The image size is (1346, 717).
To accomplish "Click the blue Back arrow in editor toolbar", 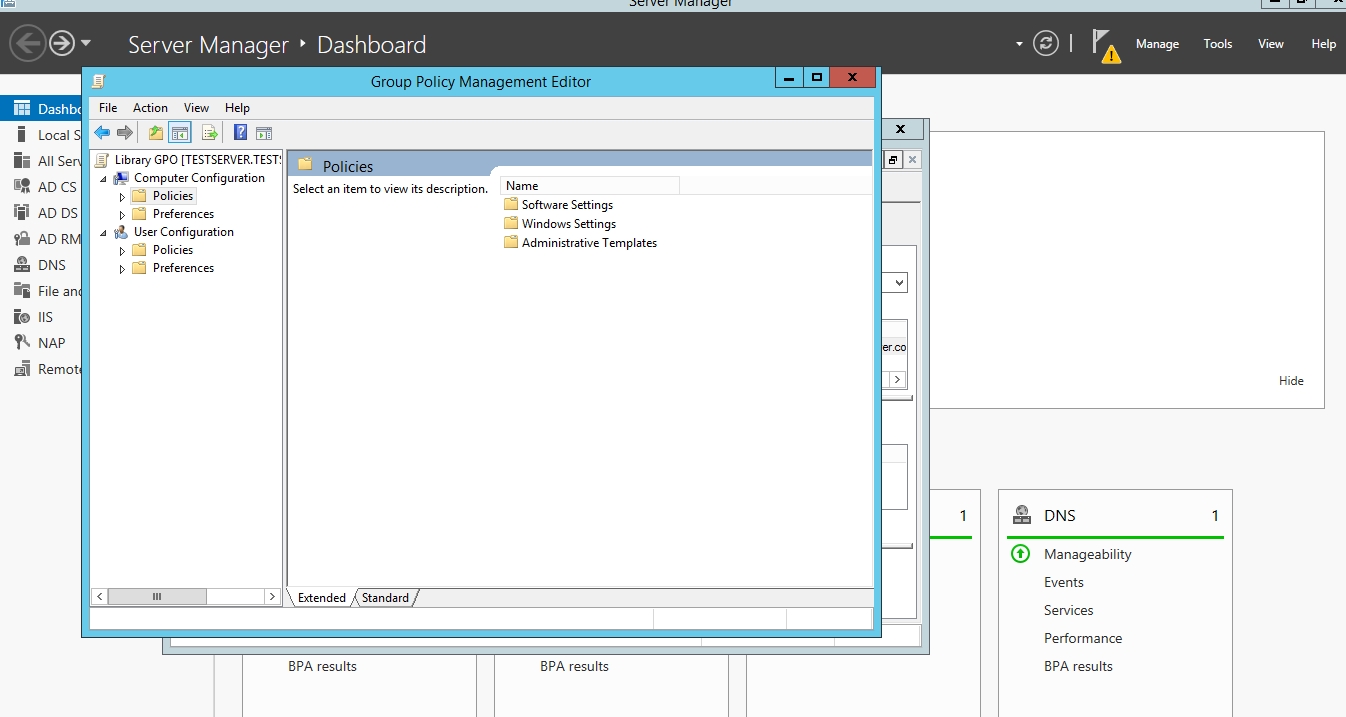I will coord(102,133).
